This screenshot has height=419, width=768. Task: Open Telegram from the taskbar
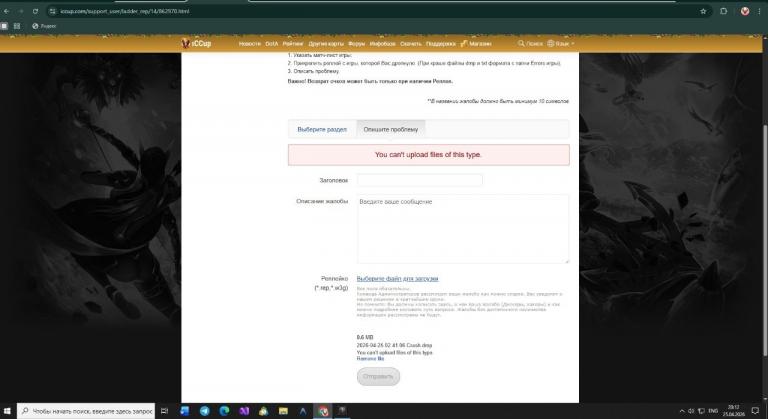pyautogui.click(x=205, y=411)
